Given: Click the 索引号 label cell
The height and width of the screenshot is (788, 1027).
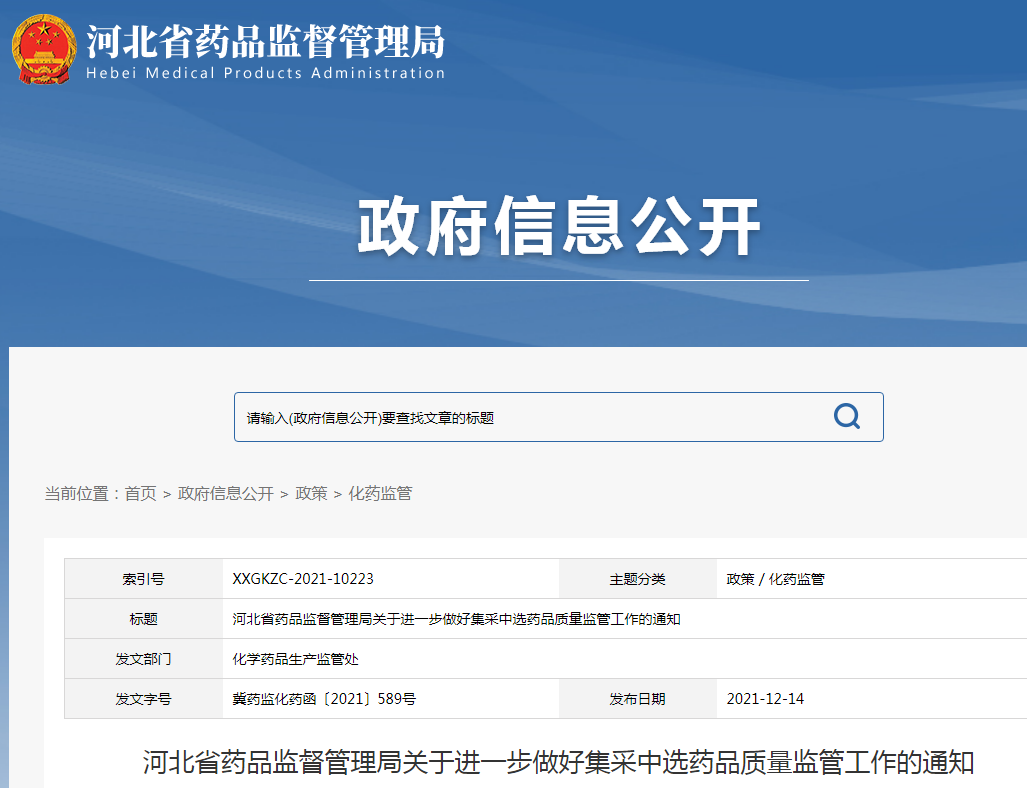Looking at the screenshot, I should [x=143, y=579].
